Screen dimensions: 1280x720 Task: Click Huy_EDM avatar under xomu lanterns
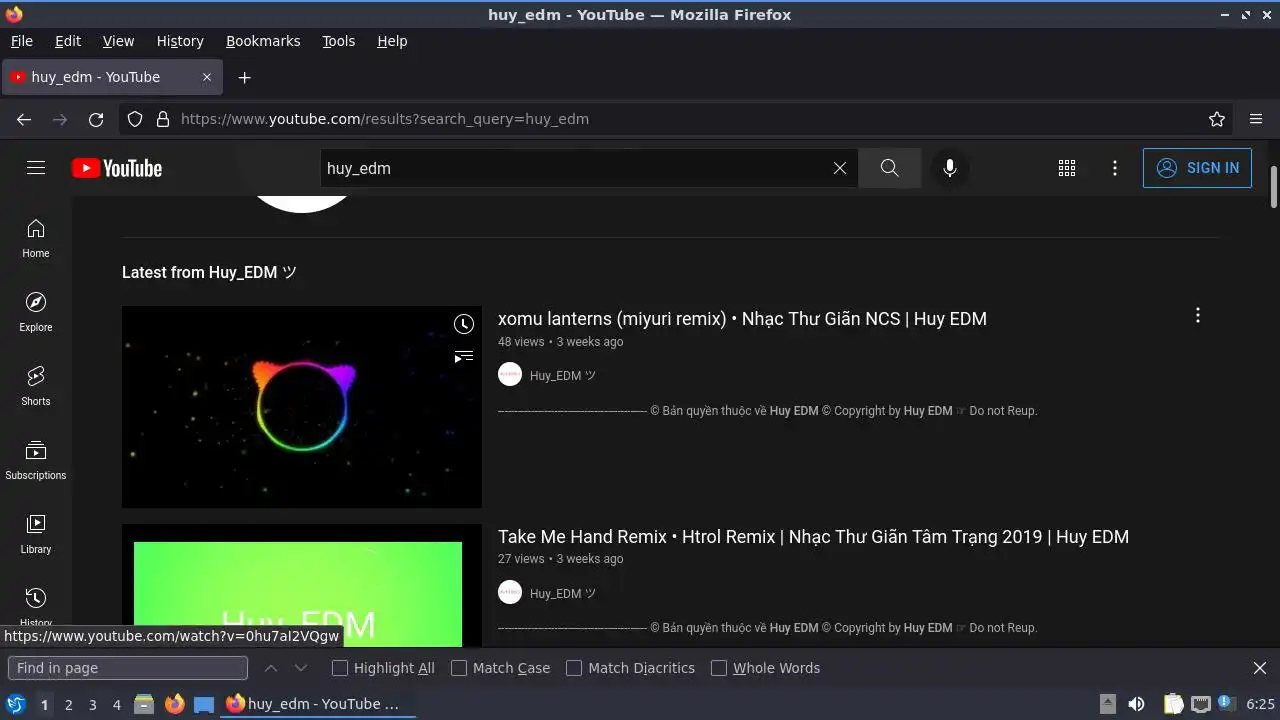click(510, 374)
